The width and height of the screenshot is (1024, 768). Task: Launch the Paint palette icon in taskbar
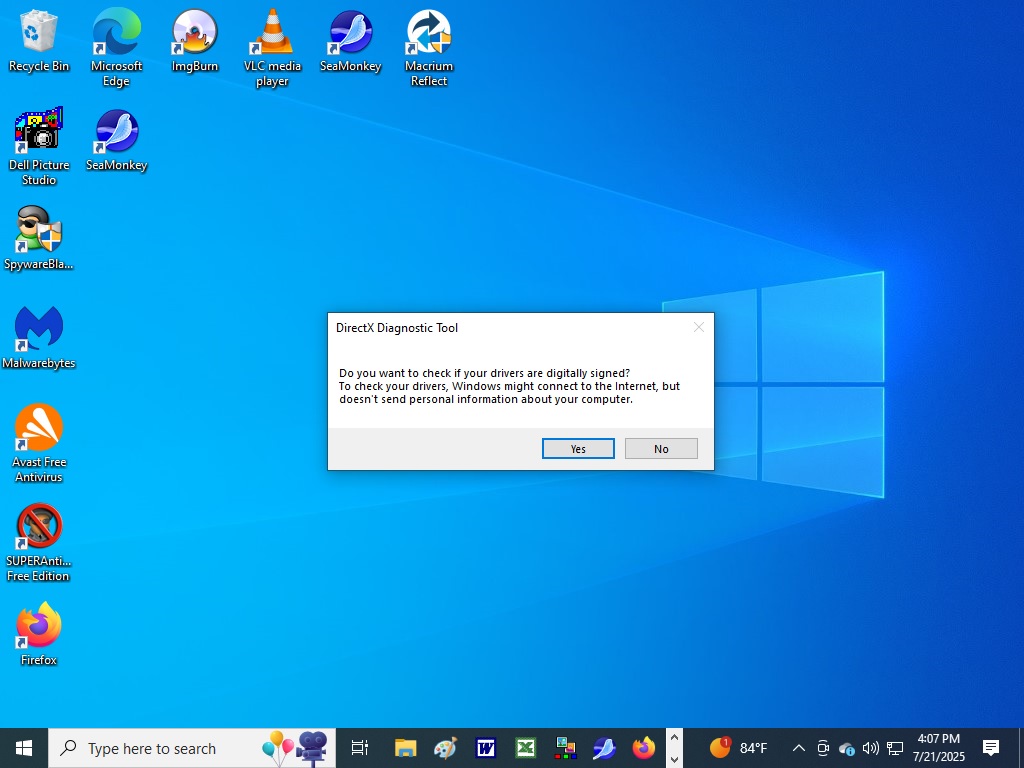[x=445, y=748]
